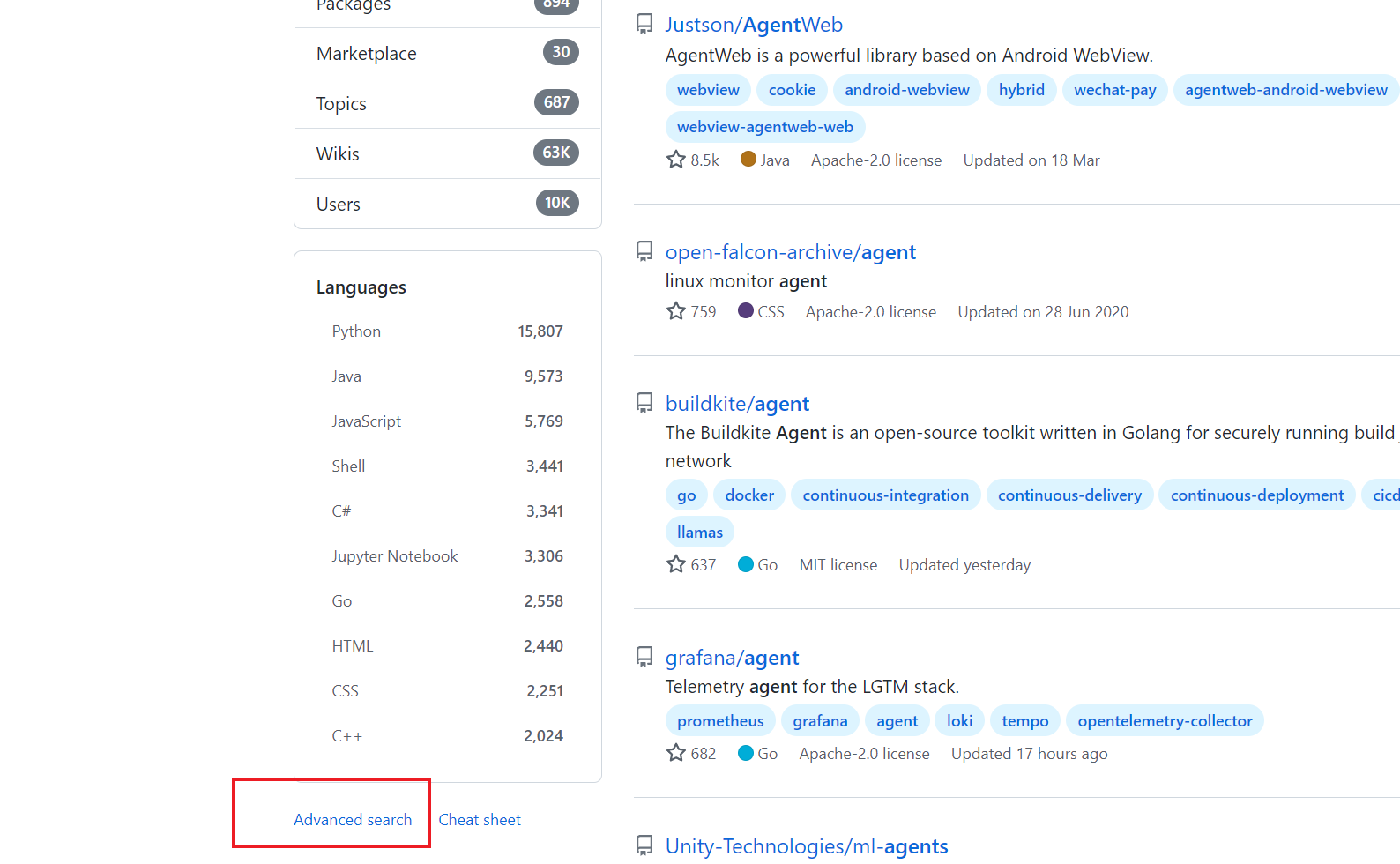Viewport: 1400px width, 864px height.
Task: Open the Marketplace results filter
Action: pos(448,53)
